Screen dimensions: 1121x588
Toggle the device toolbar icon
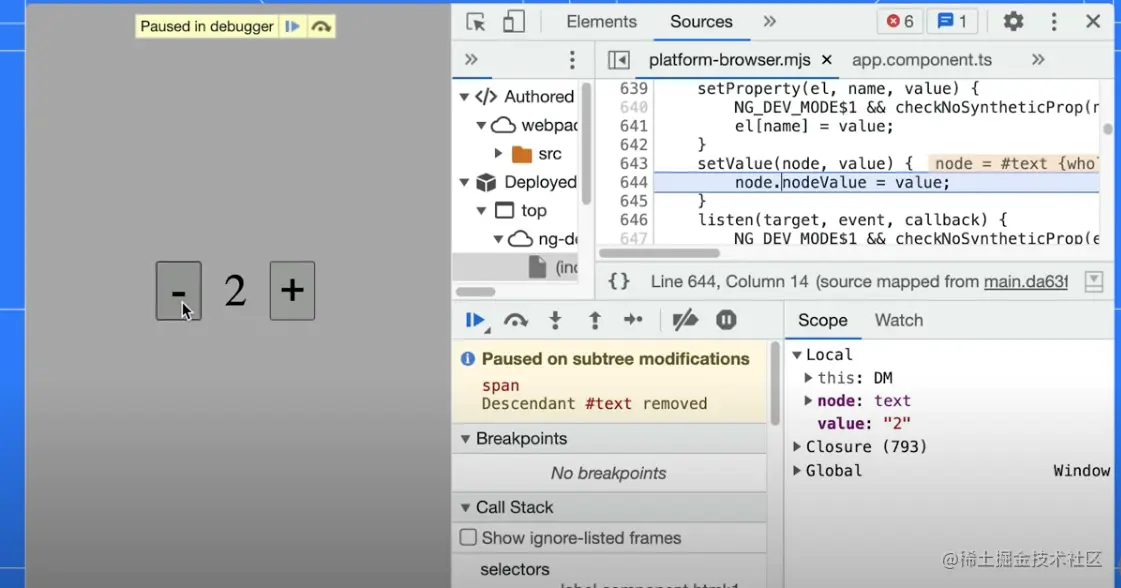click(x=513, y=21)
